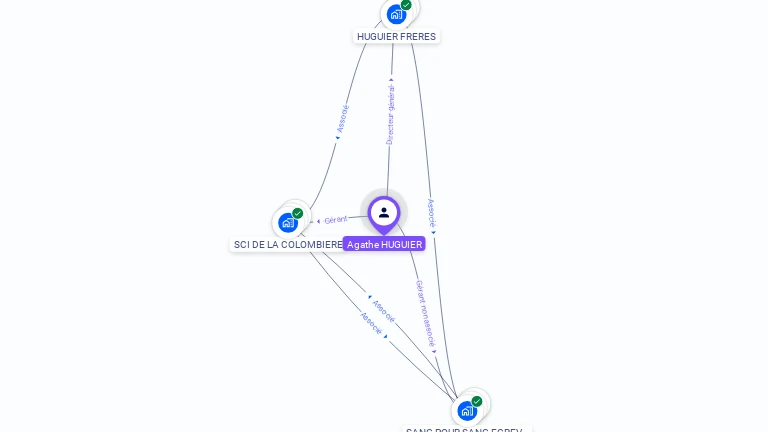768x432 pixels.
Task: Click the arrowhead beside the Gérant edge label
Action: click(318, 221)
